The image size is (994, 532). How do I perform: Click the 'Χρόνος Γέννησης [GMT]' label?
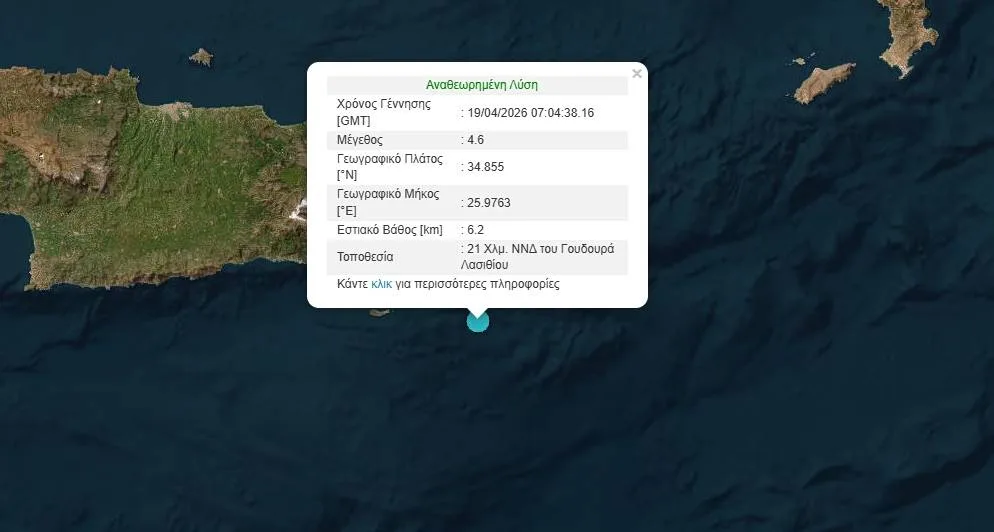click(383, 113)
